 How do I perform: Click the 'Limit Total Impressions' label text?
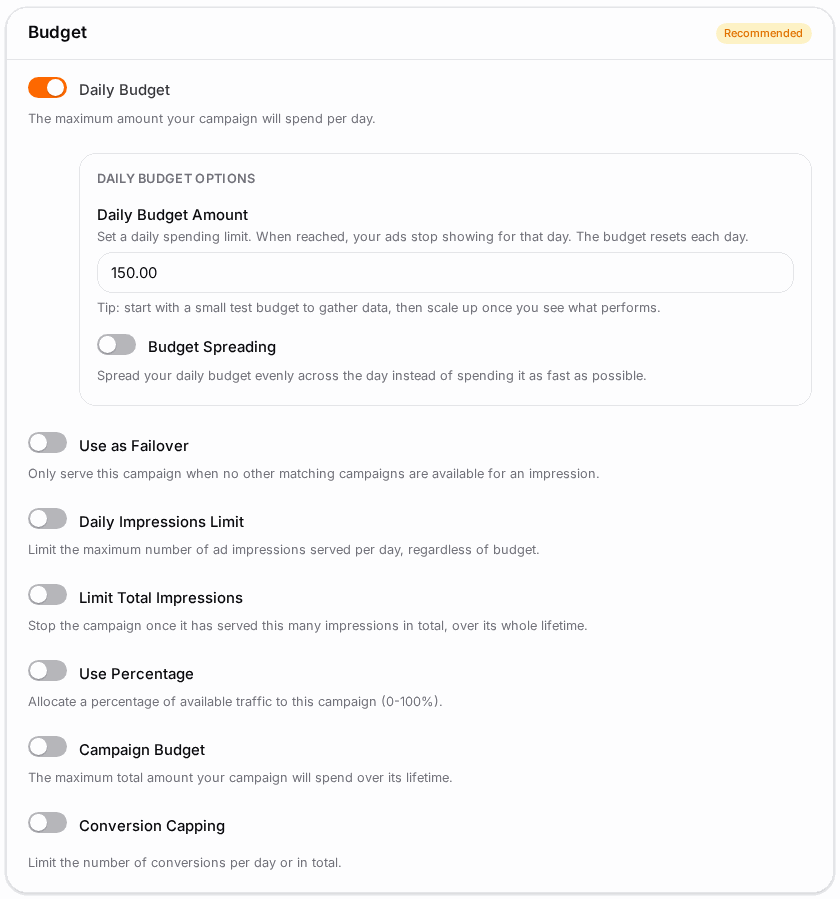(x=161, y=598)
